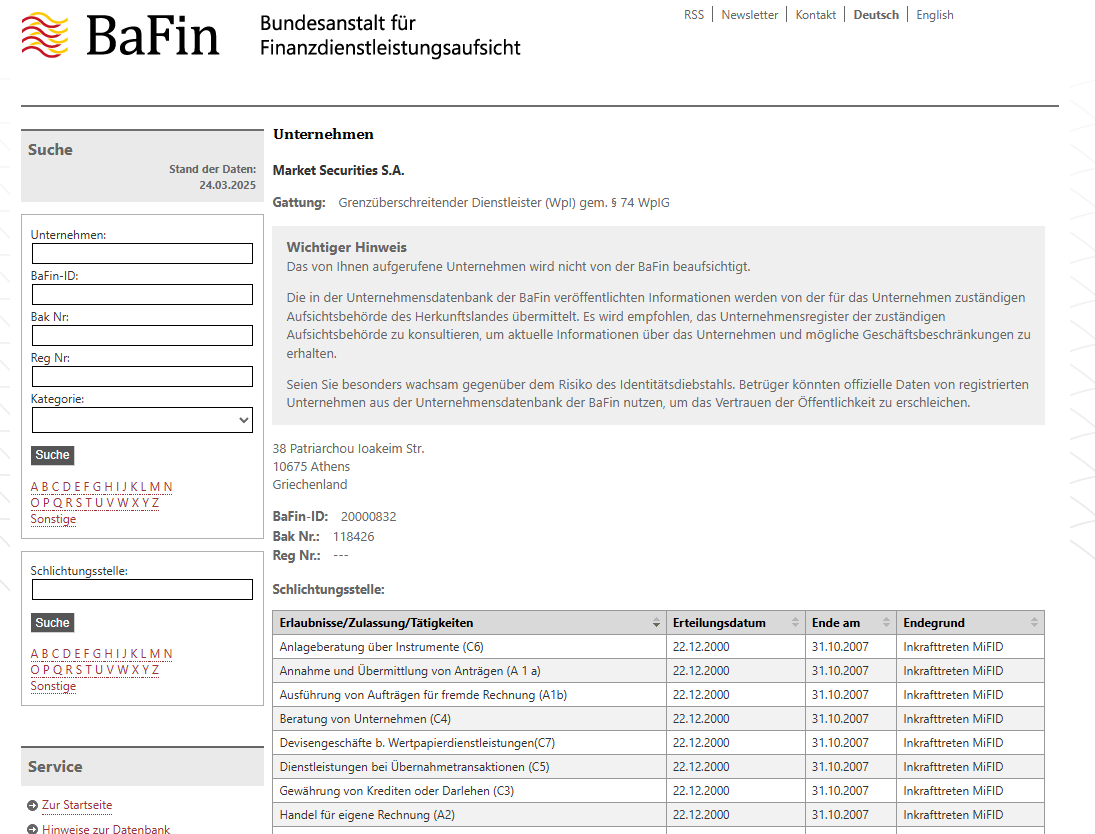Open the RSS link

pyautogui.click(x=693, y=15)
